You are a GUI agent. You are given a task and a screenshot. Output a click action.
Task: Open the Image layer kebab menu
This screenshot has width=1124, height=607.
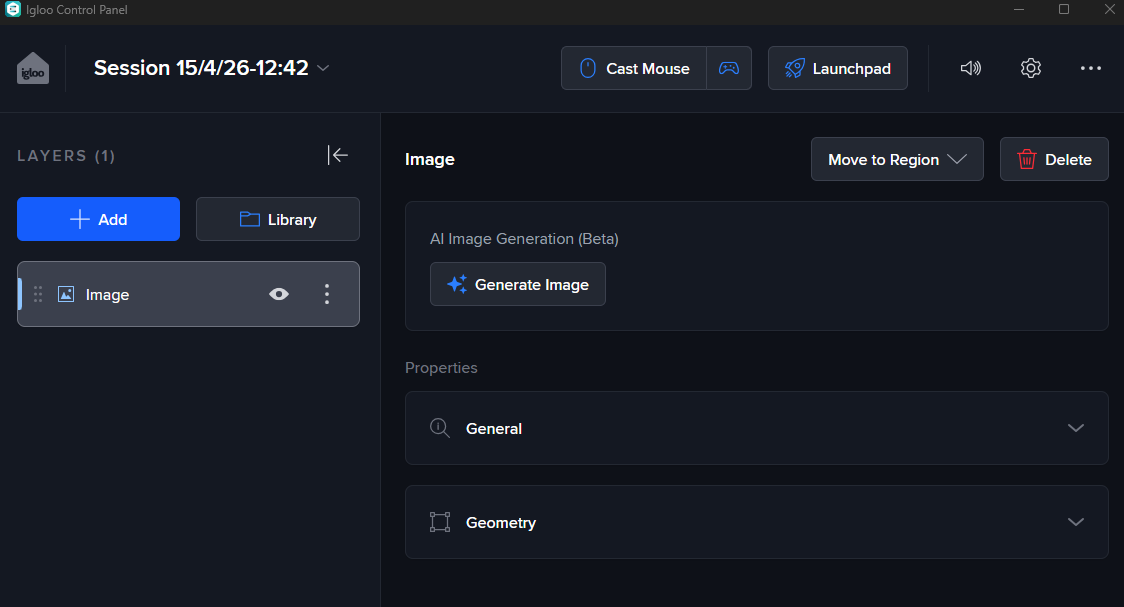(326, 294)
